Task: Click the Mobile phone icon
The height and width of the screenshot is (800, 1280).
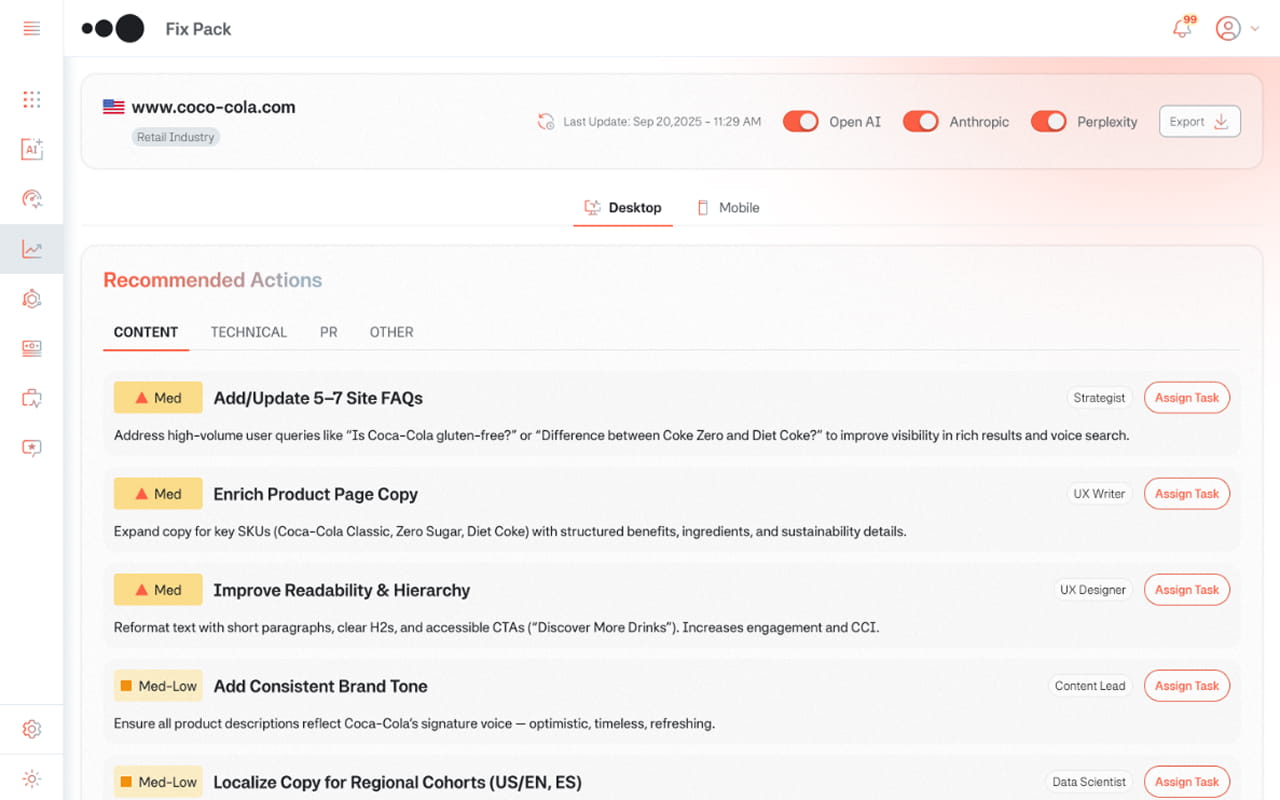Action: [703, 208]
